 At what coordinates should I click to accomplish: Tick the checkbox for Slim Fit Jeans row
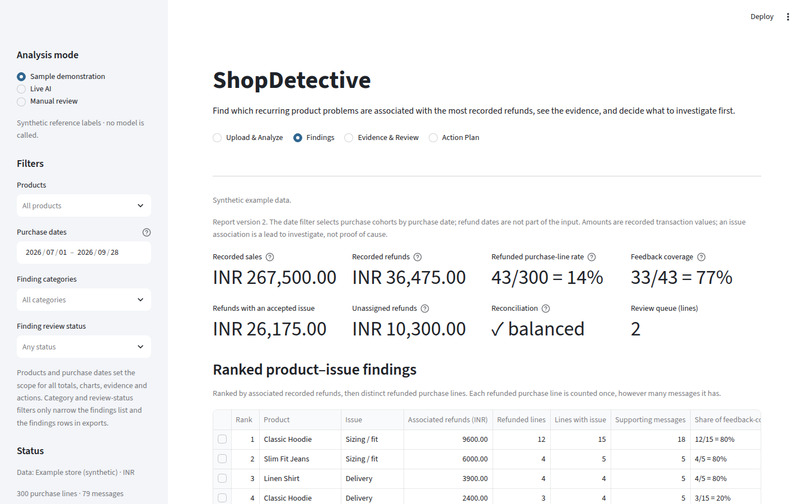coord(222,459)
